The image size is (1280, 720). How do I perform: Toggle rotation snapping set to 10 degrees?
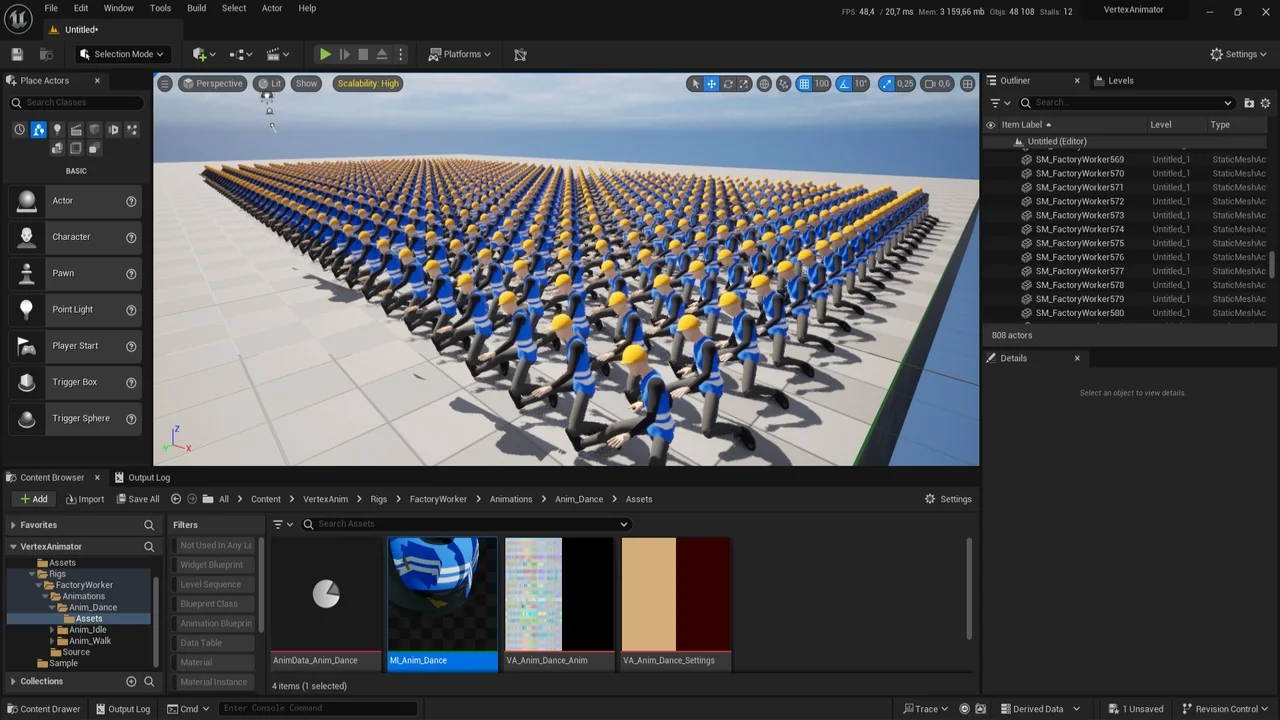(x=845, y=84)
